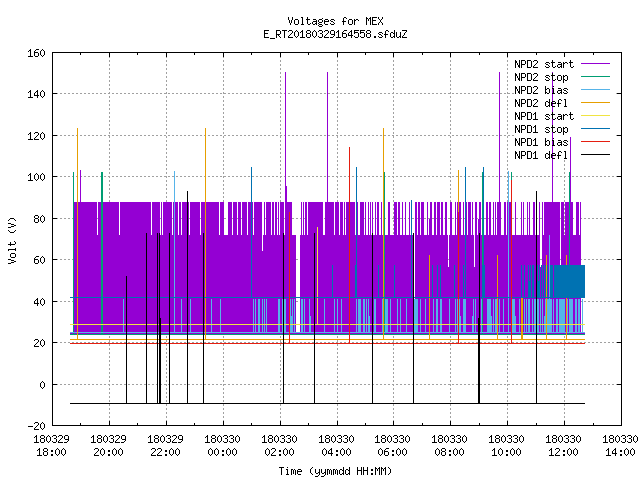Click the NPD1 bias legend label

click(541, 142)
